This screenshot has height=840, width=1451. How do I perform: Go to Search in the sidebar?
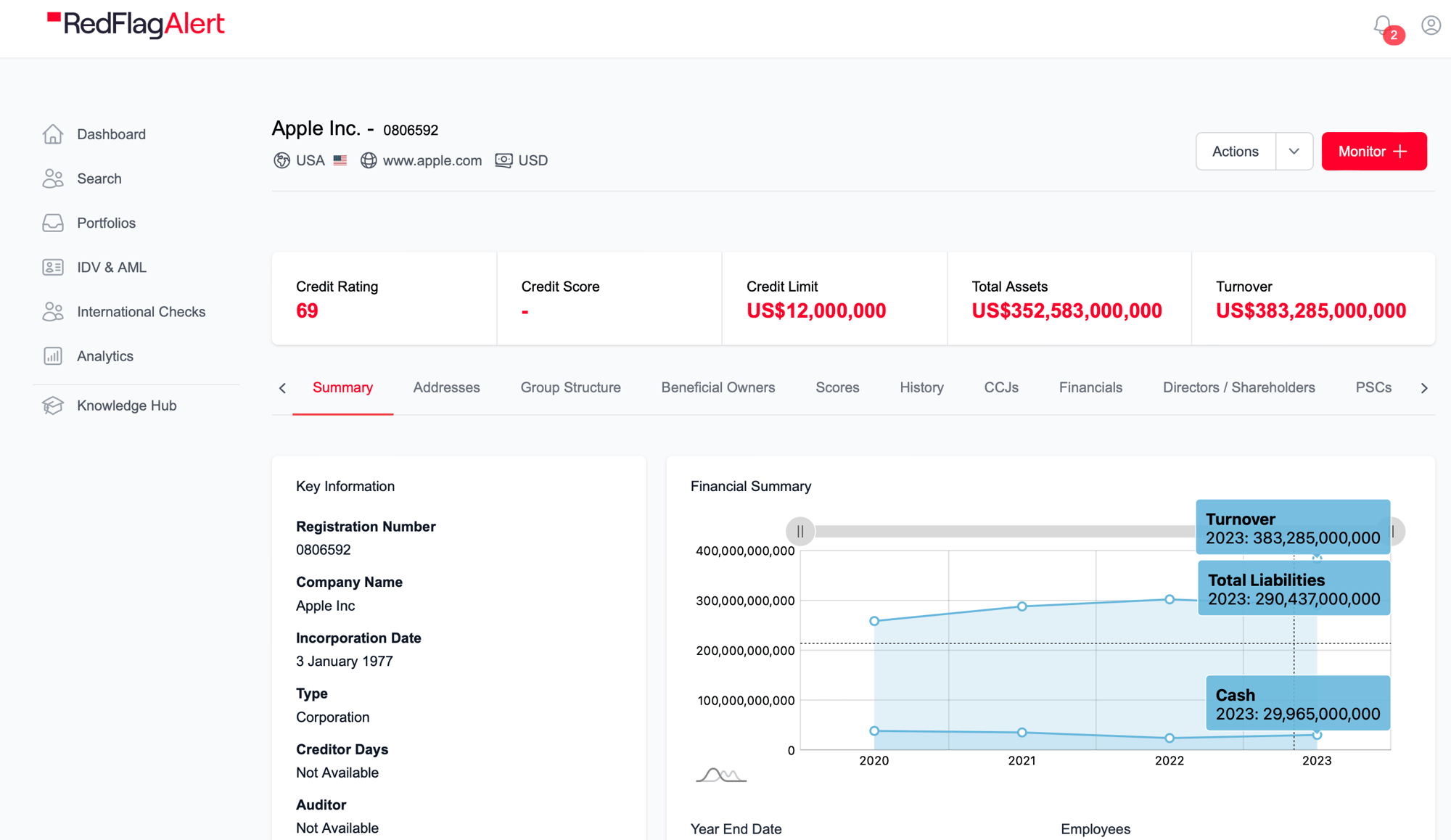[x=99, y=178]
